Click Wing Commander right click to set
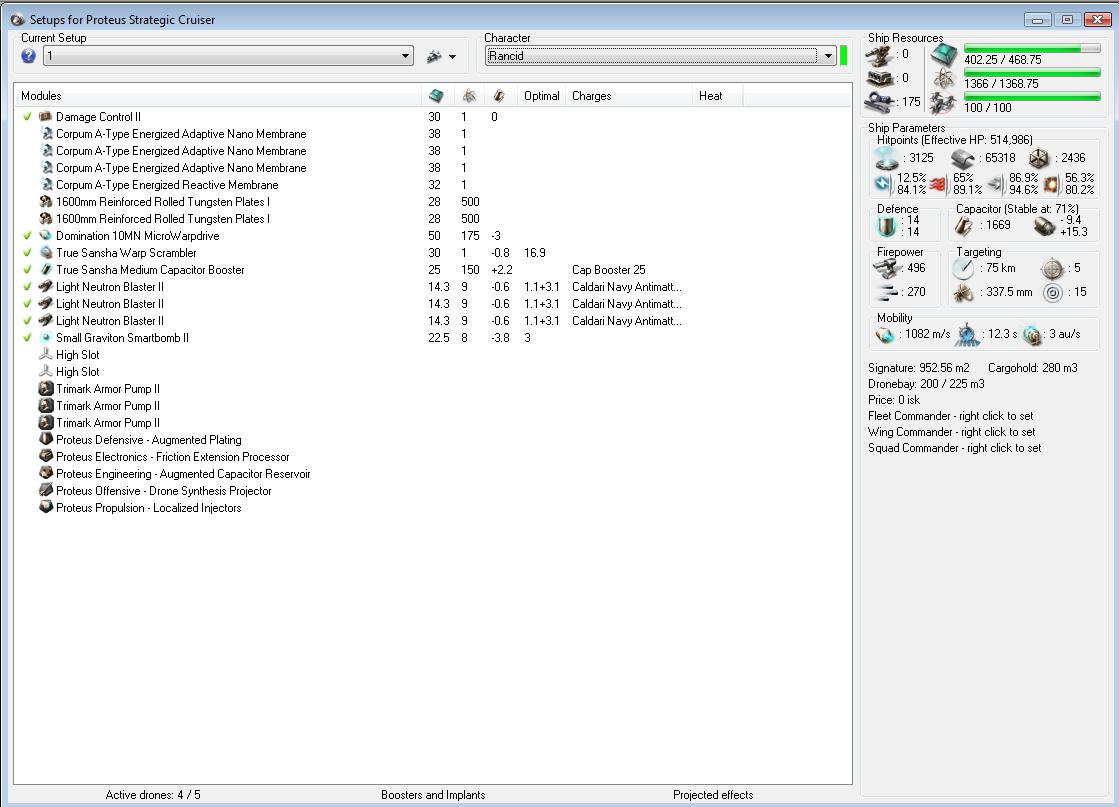Screen dimensions: 1119x807 pyautogui.click(x=951, y=432)
